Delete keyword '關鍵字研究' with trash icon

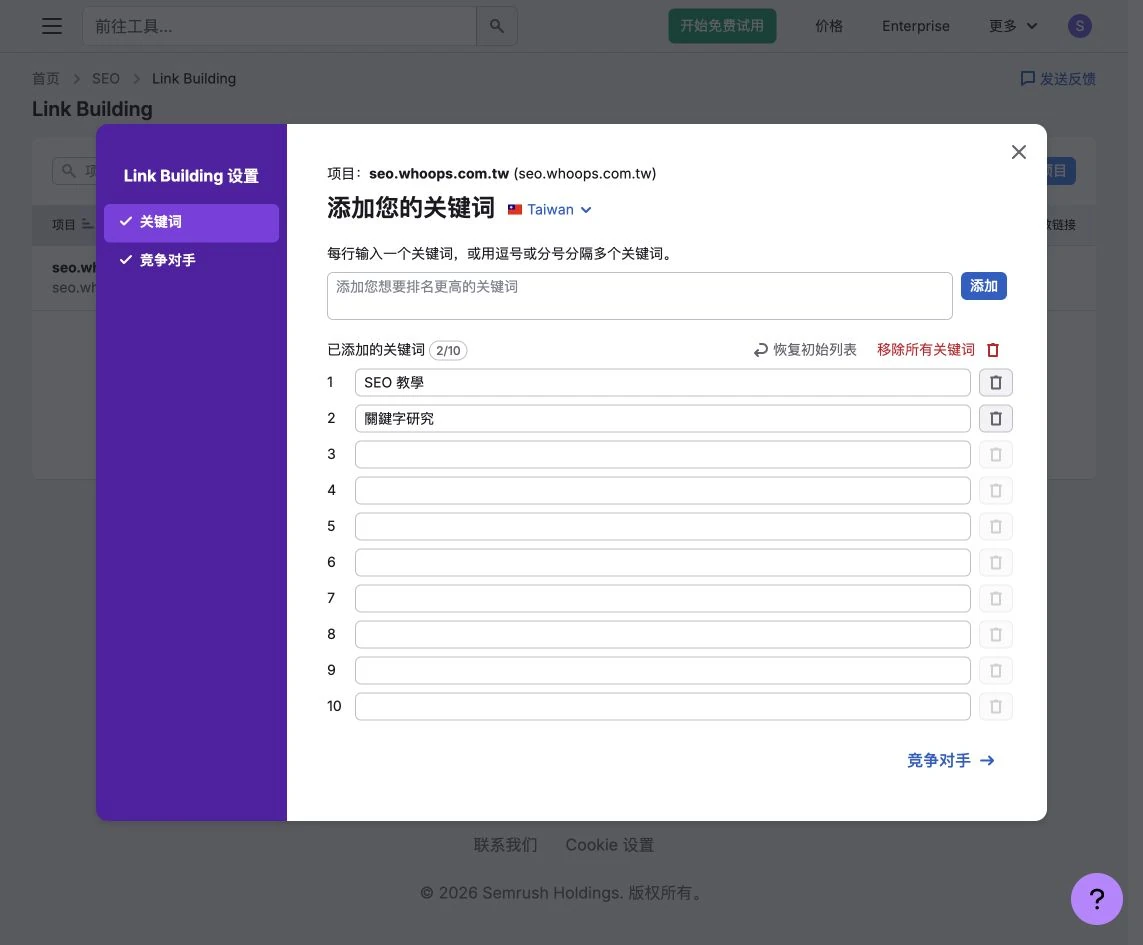pyautogui.click(x=995, y=419)
